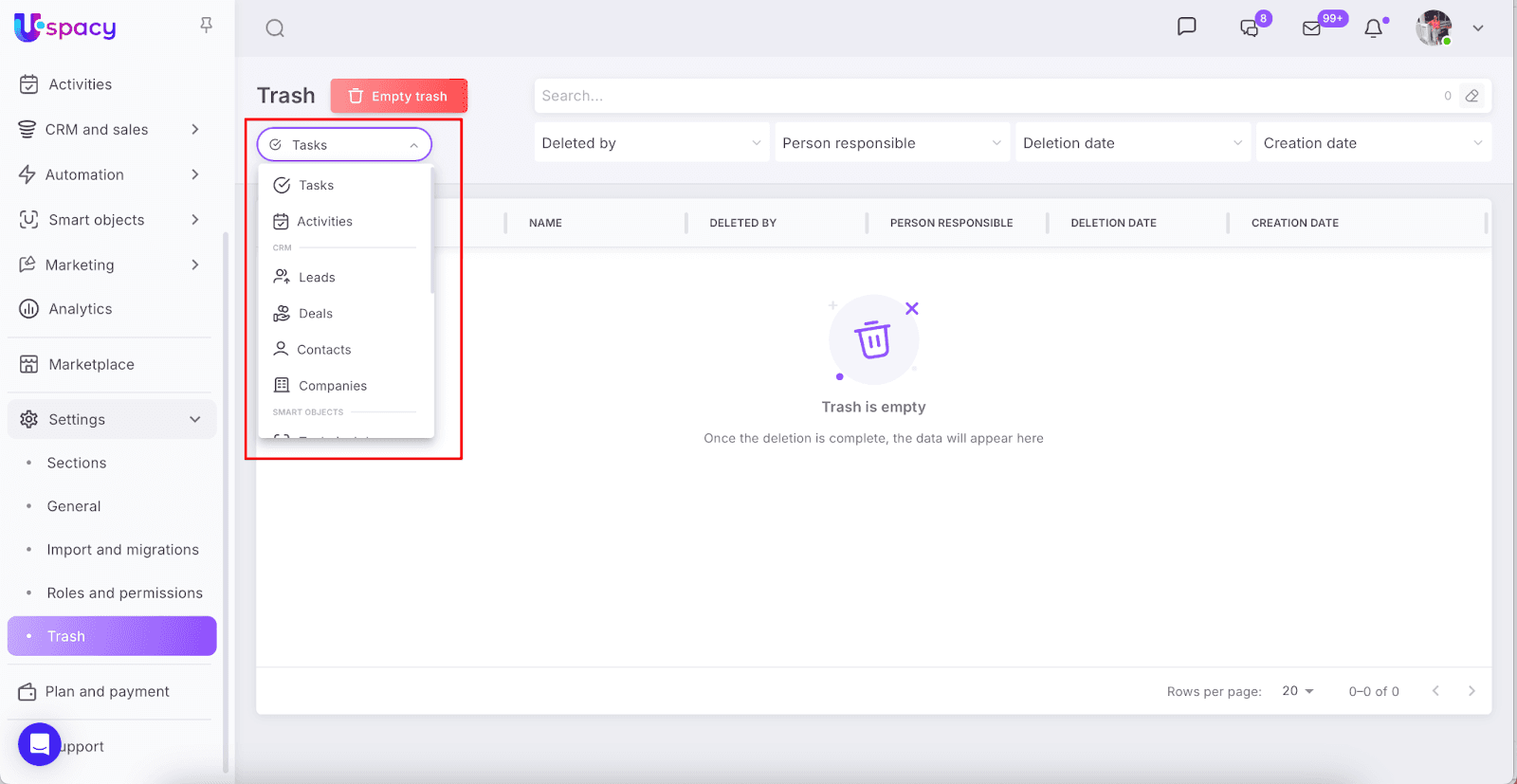Go to Roles and permissions settings
1517x784 pixels.
[124, 593]
